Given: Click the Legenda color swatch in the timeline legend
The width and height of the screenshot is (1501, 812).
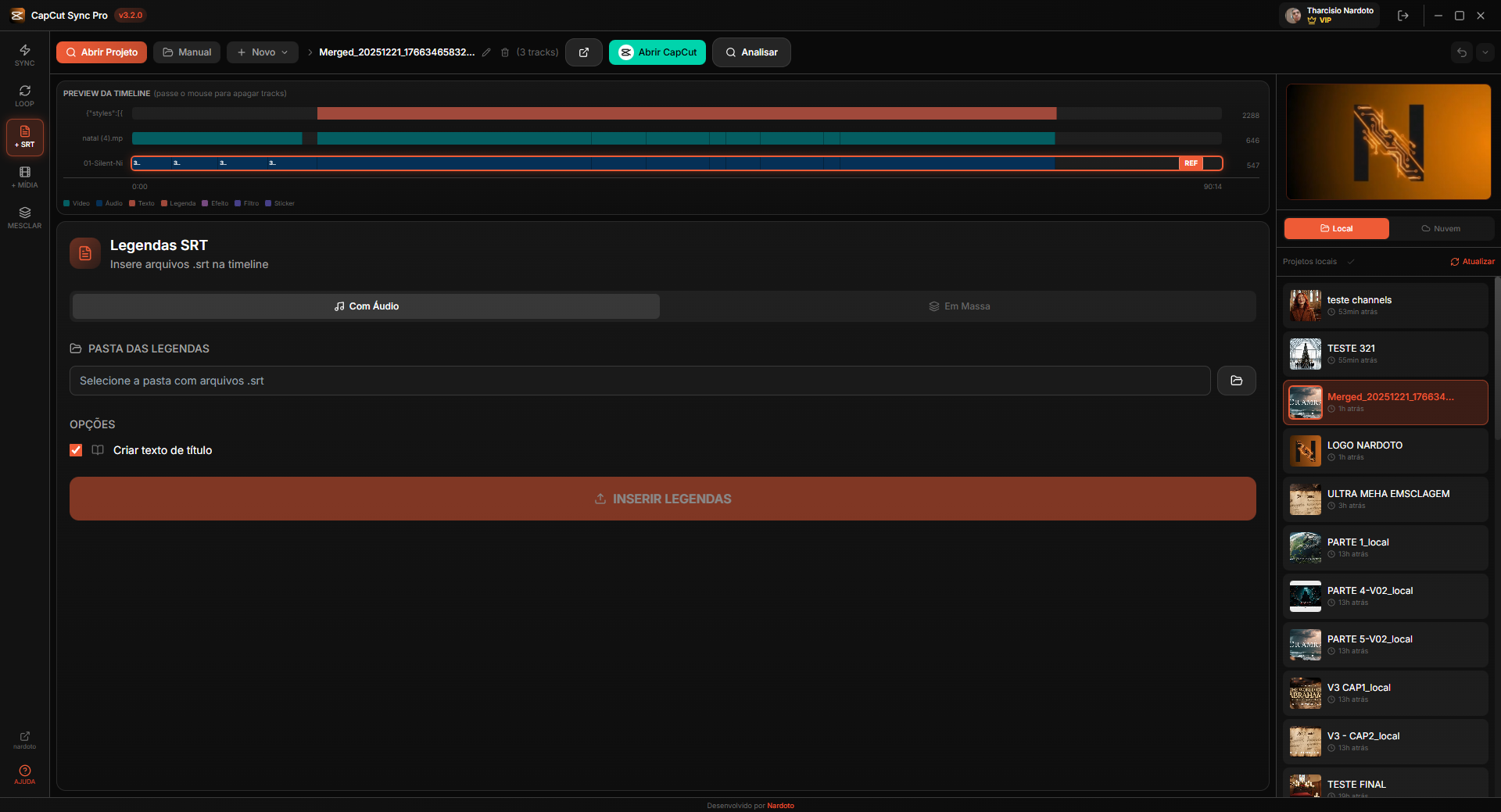Looking at the screenshot, I should pyautogui.click(x=164, y=203).
